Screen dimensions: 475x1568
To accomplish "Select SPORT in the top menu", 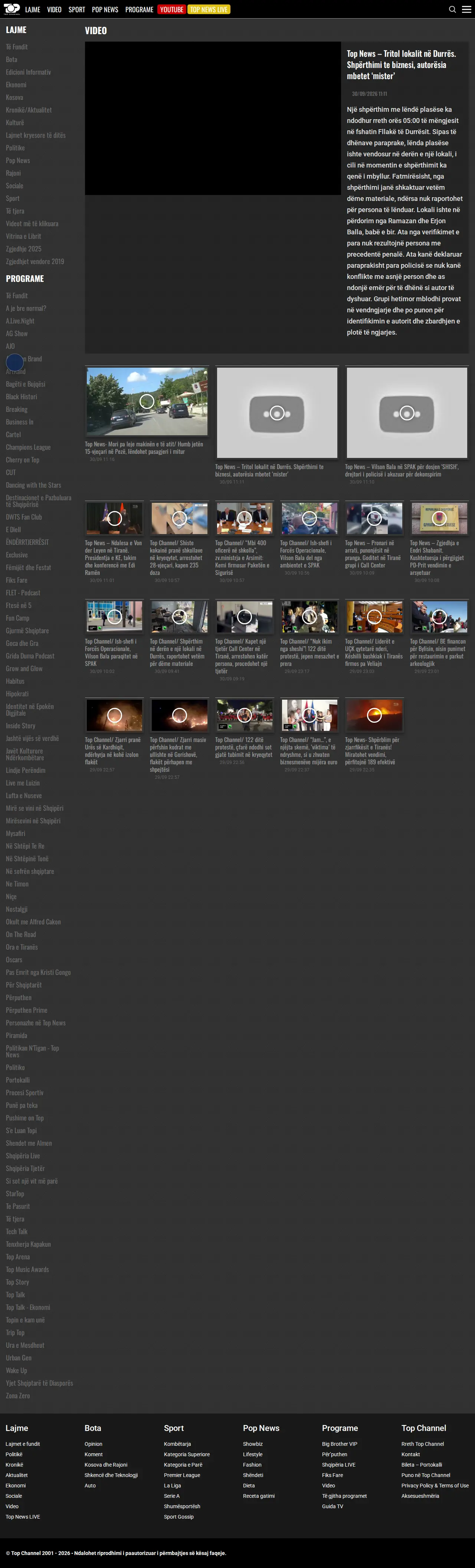I will (x=77, y=9).
